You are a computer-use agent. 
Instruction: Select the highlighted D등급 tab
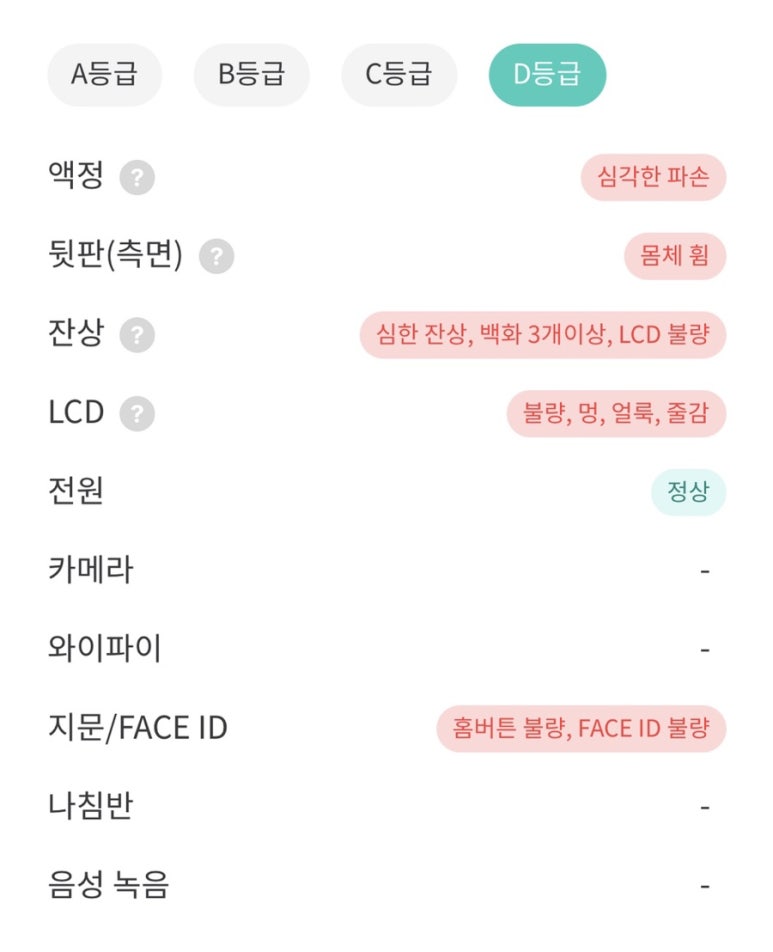[547, 75]
